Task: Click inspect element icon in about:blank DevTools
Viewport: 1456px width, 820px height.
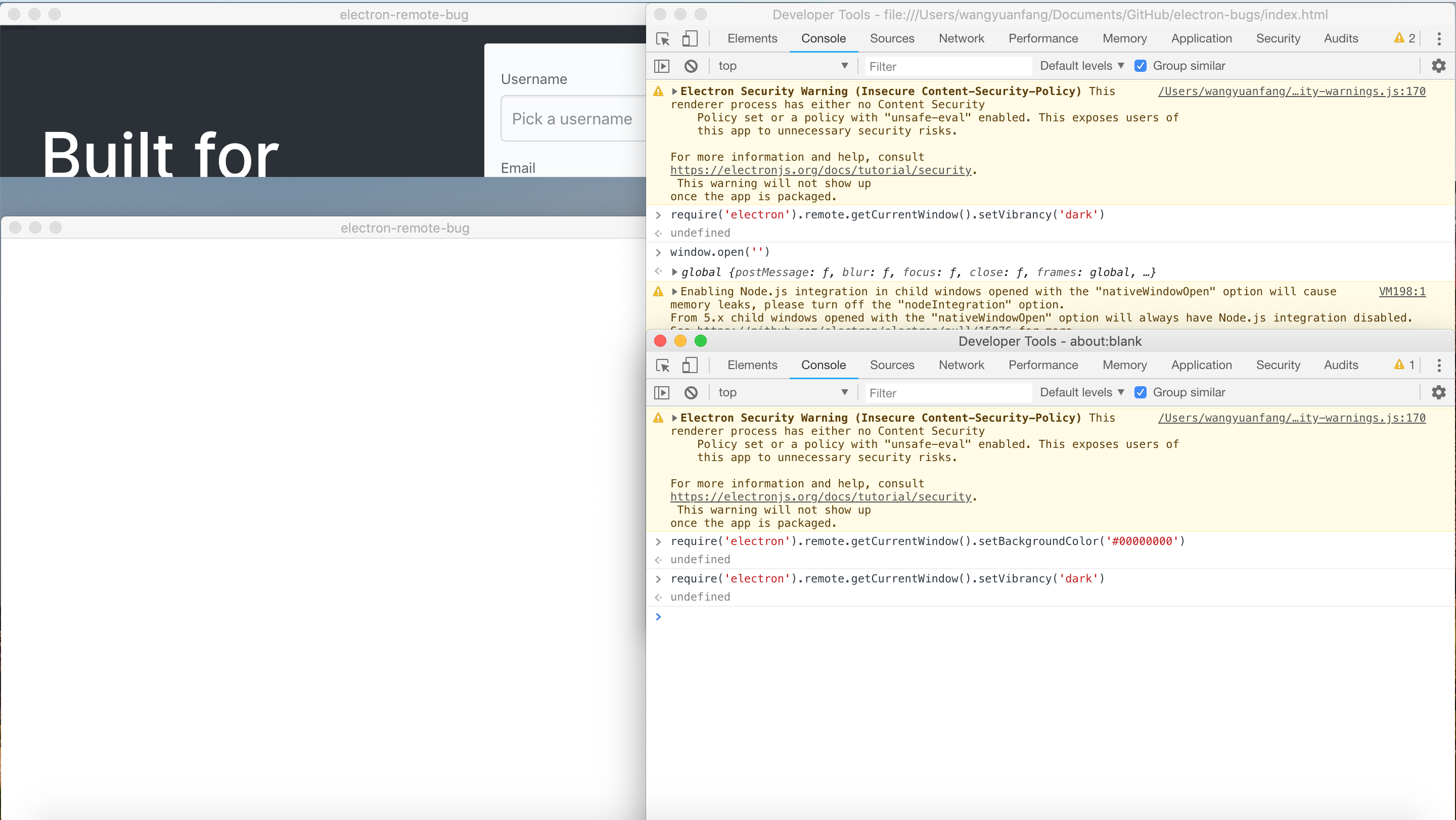Action: coord(662,365)
